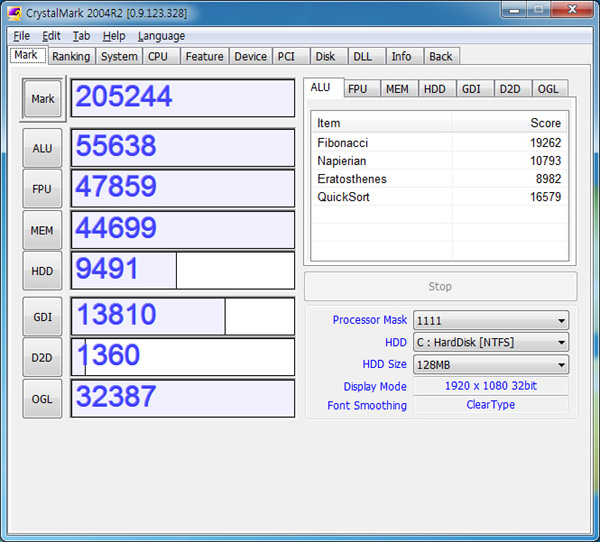Image resolution: width=600 pixels, height=542 pixels.
Task: Click the QuickSort score 16579
Action: click(545, 197)
